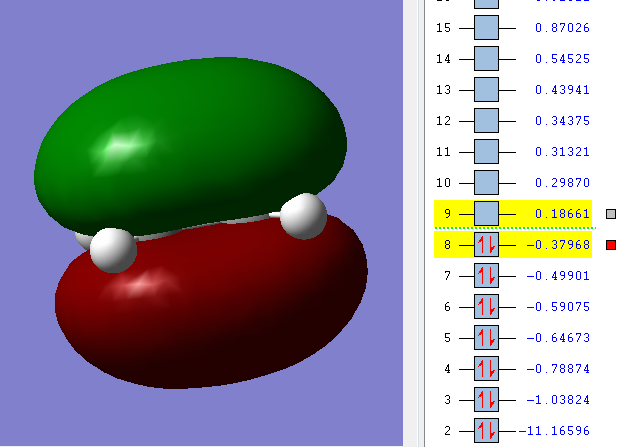Click orbital number label 9
Screen dimensions: 625x447
coord(447,214)
